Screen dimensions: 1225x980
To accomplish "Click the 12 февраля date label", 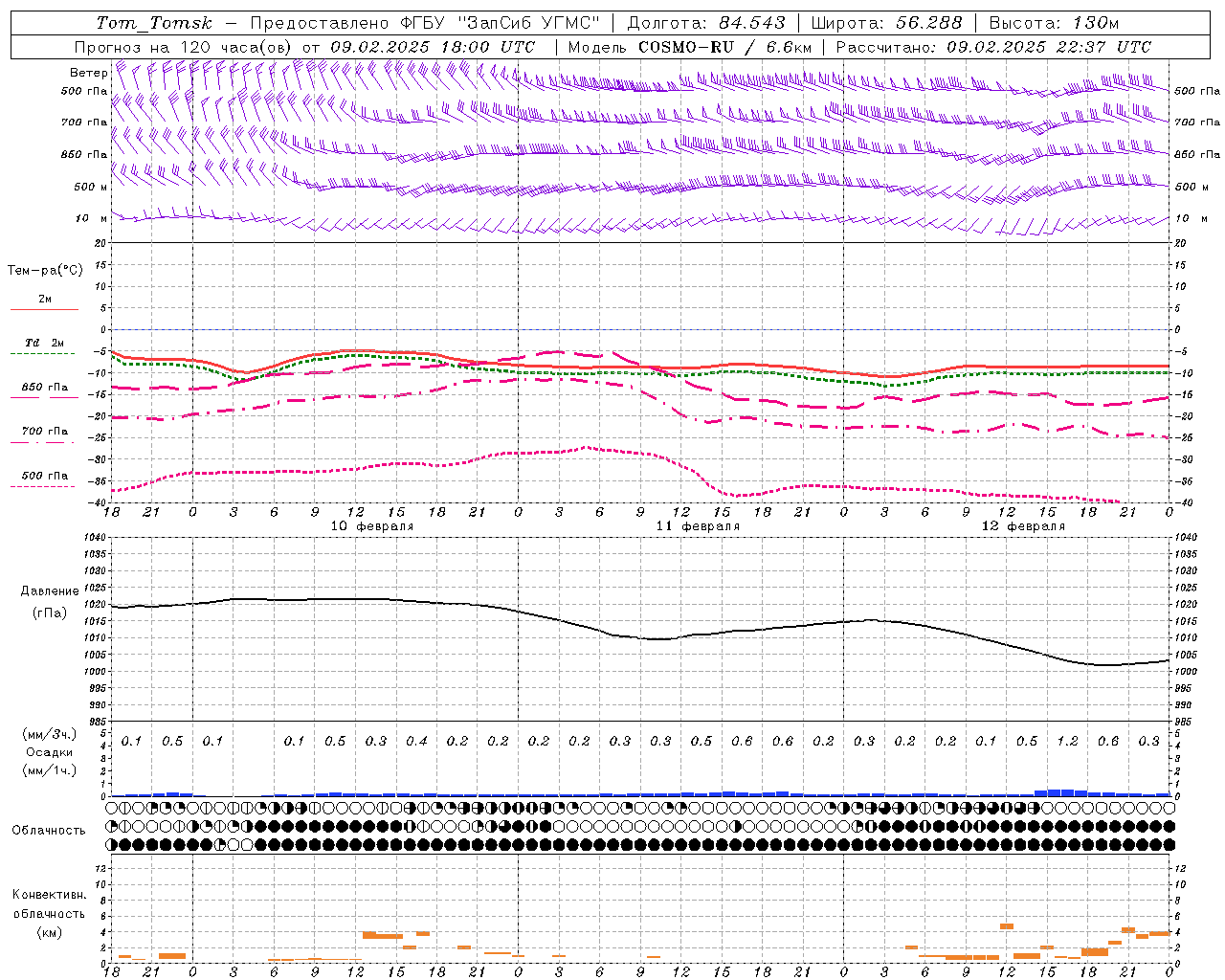I will tap(1023, 526).
